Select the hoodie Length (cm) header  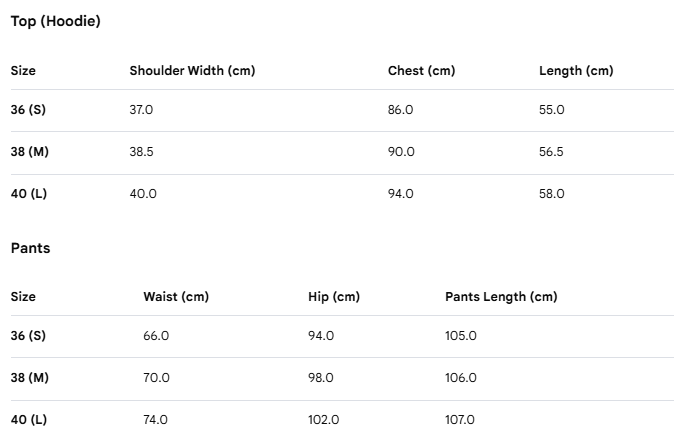(576, 70)
